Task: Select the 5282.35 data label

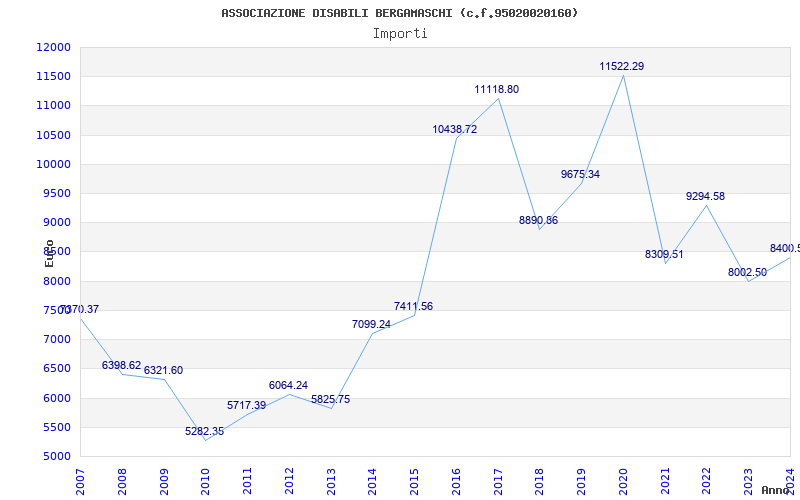Action: tap(205, 431)
